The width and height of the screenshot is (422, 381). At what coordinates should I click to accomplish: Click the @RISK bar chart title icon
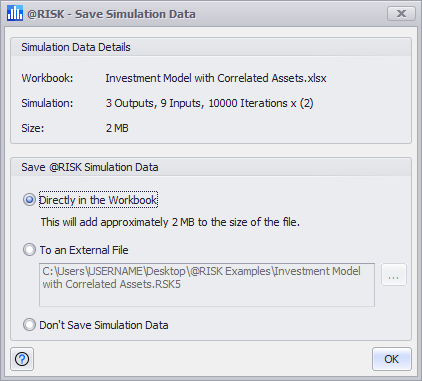(15, 13)
